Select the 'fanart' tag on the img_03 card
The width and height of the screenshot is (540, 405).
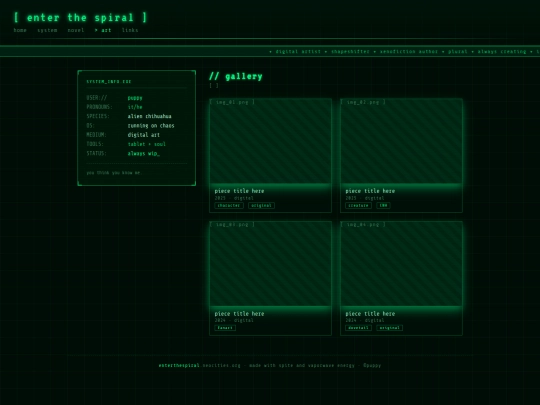(x=225, y=328)
